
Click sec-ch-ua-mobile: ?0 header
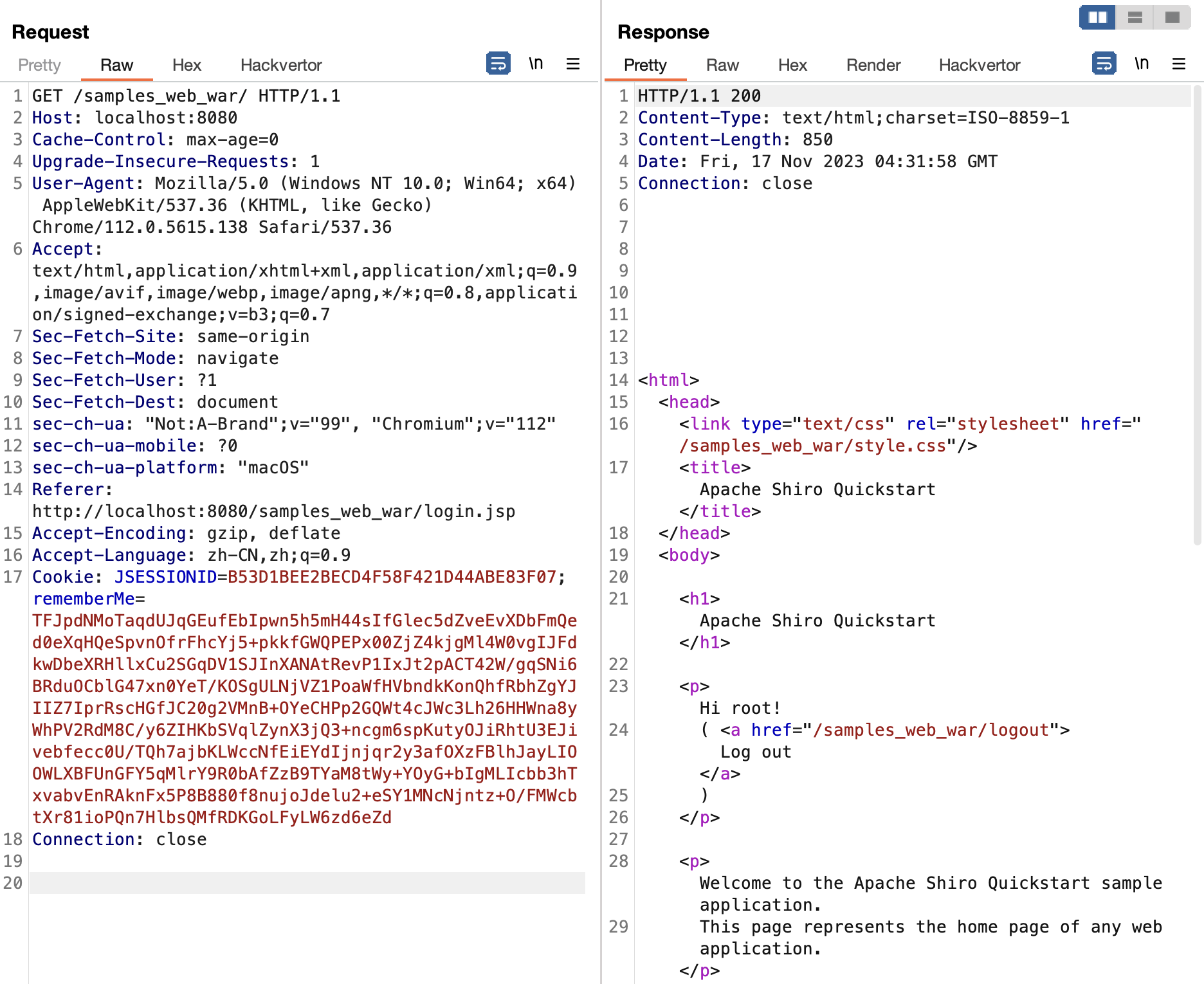pos(135,446)
